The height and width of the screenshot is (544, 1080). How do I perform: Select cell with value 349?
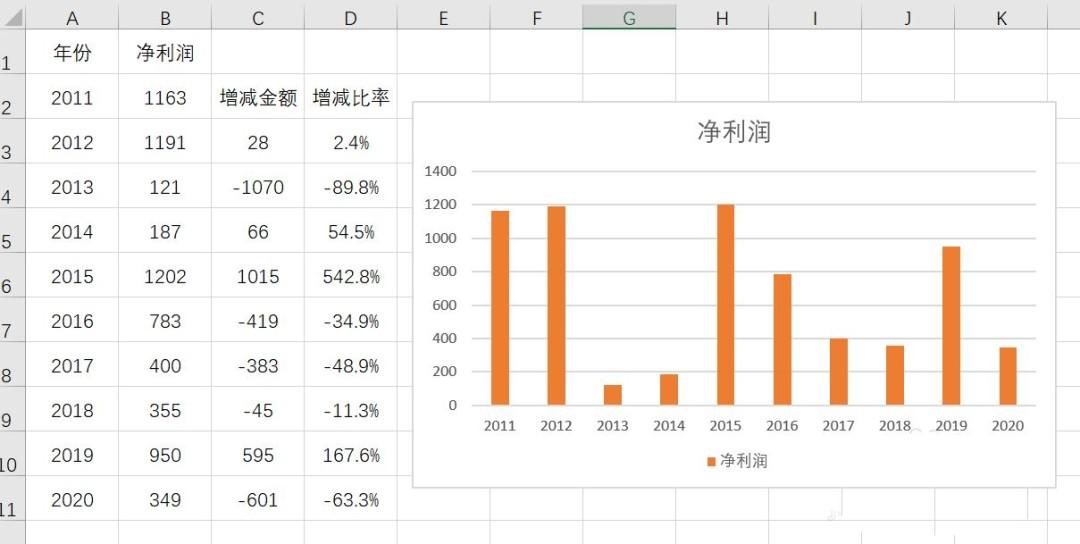pos(165,499)
